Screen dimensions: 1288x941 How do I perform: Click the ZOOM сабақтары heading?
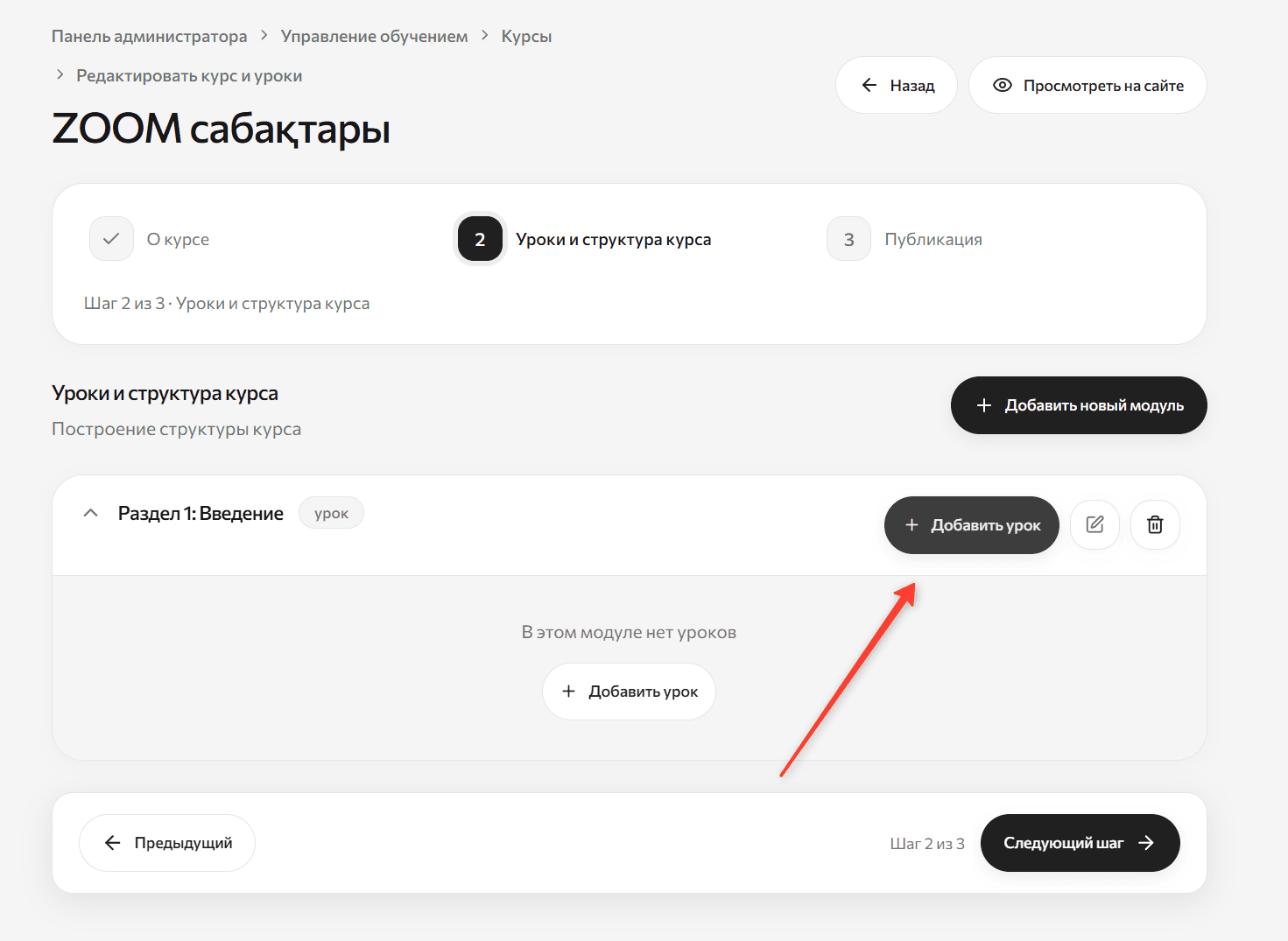221,129
